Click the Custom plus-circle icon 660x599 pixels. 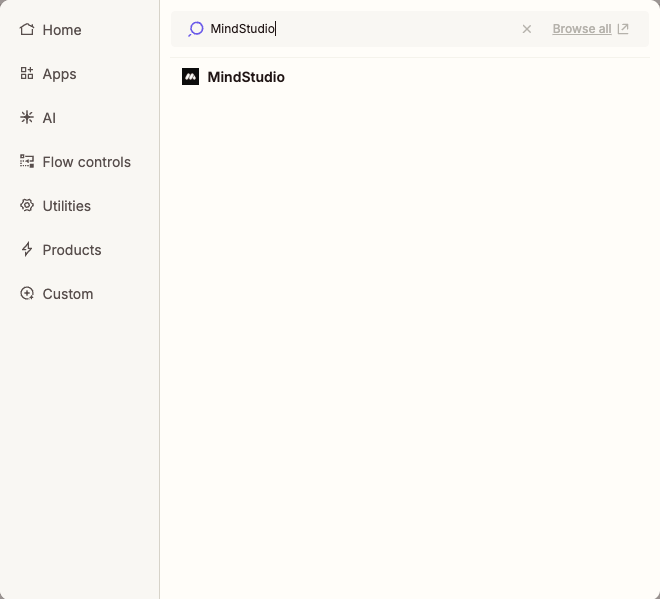[27, 293]
